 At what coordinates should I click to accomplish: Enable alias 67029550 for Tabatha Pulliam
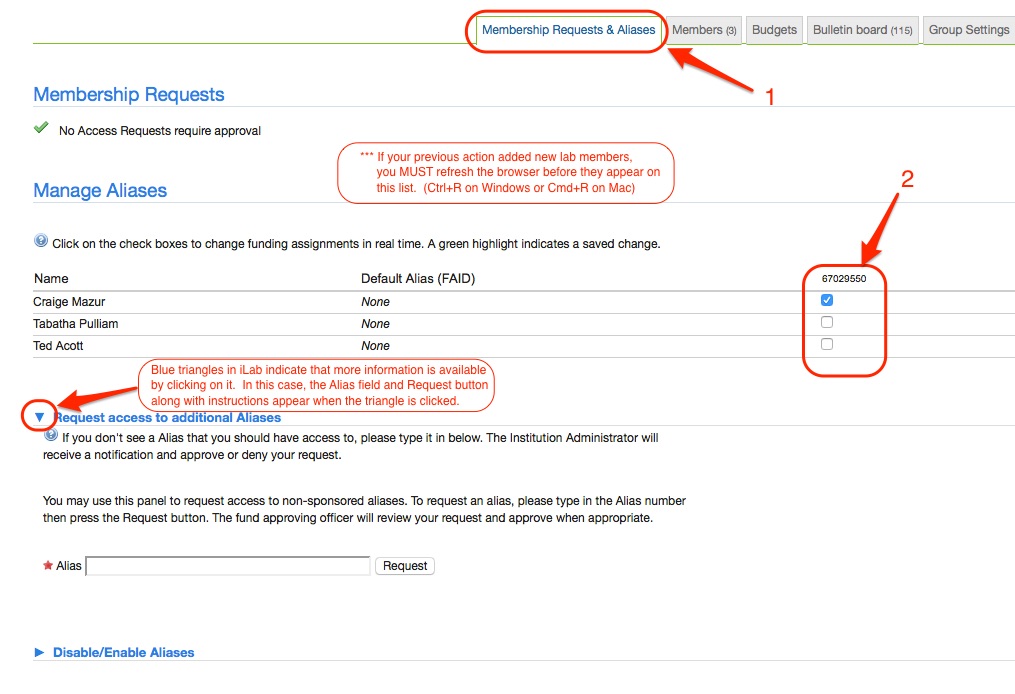point(827,322)
